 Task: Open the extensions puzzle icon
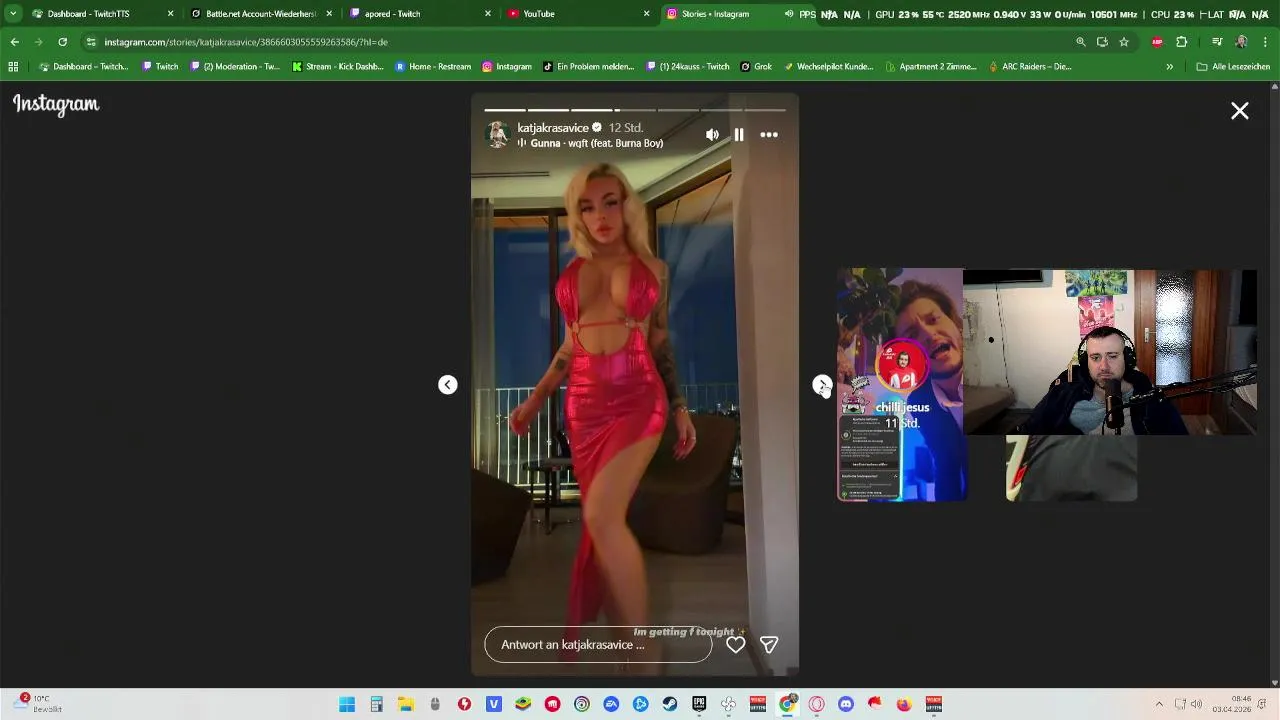[x=1182, y=42]
